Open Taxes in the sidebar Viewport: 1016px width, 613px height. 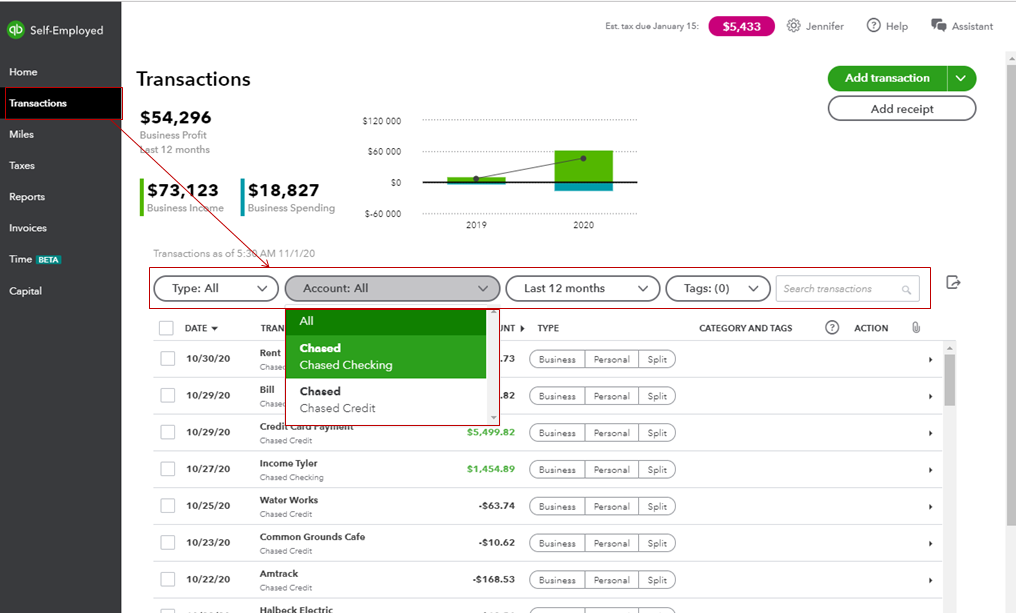coord(22,165)
